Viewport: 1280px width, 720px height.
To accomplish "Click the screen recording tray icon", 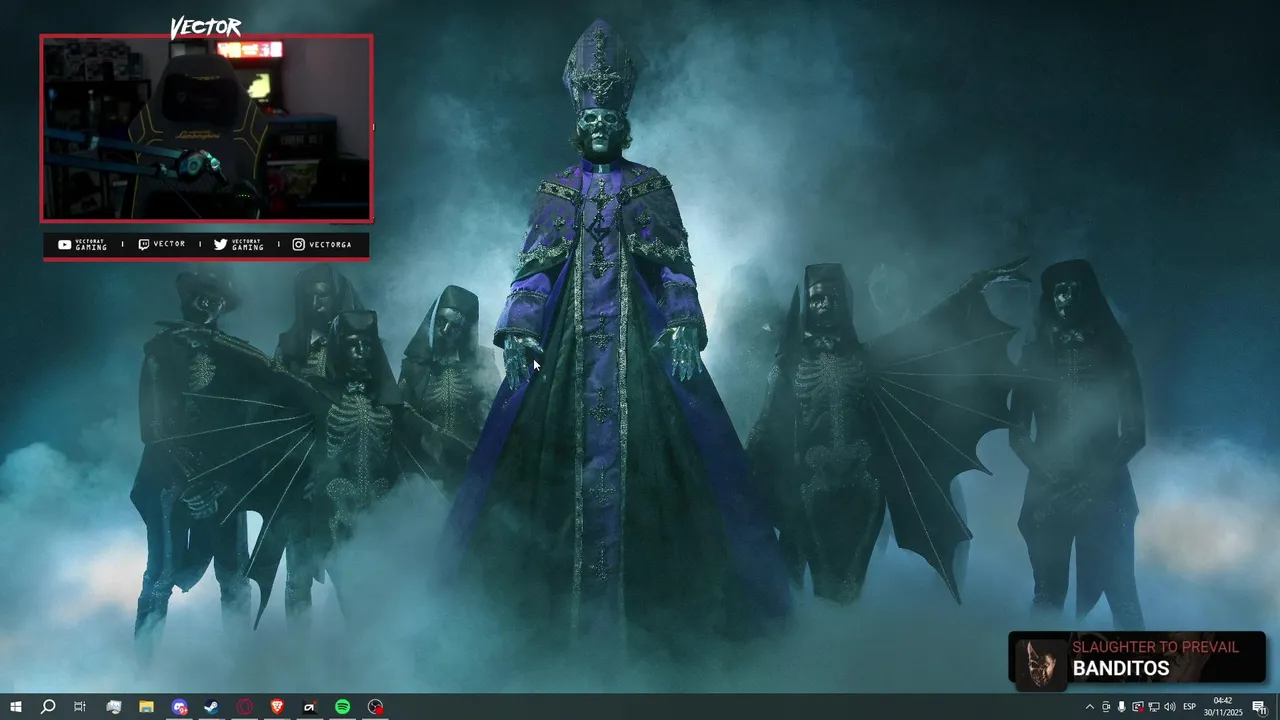I will point(1137,707).
